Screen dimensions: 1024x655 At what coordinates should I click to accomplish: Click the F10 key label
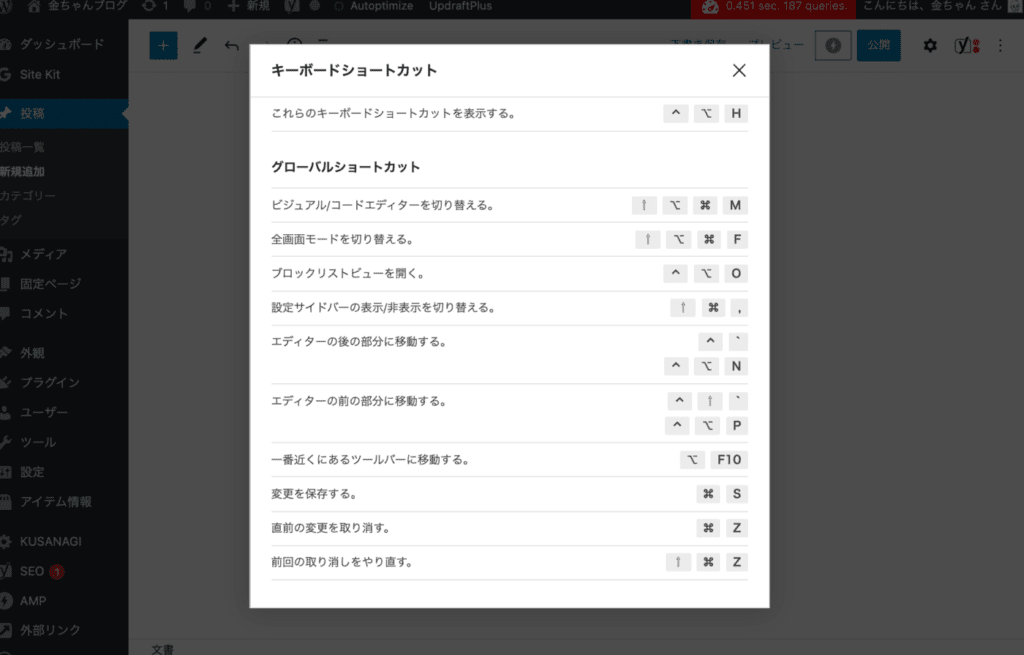click(729, 460)
